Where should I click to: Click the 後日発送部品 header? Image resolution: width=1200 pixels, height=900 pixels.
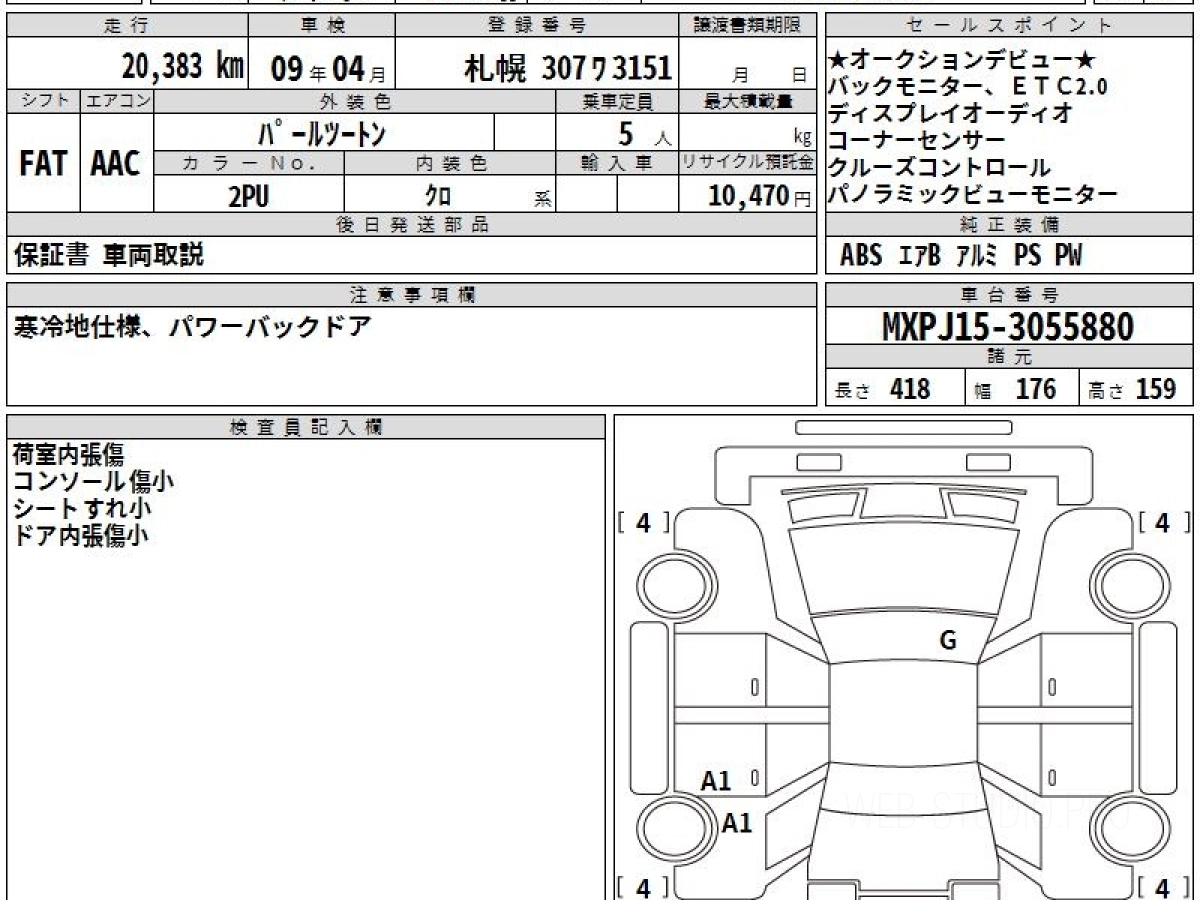[x=411, y=225]
